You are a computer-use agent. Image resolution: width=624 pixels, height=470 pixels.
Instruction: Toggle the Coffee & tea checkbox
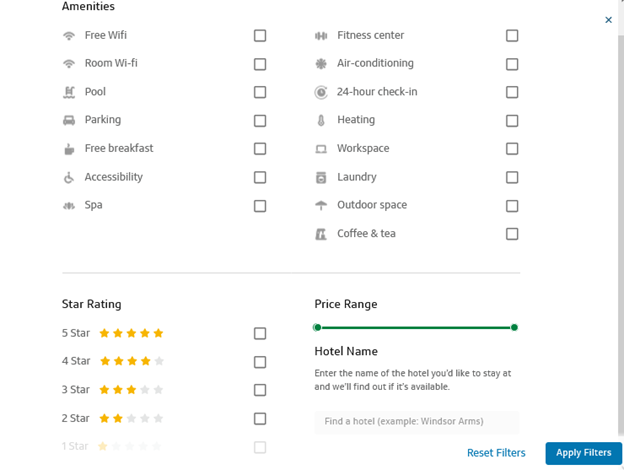coord(512,234)
